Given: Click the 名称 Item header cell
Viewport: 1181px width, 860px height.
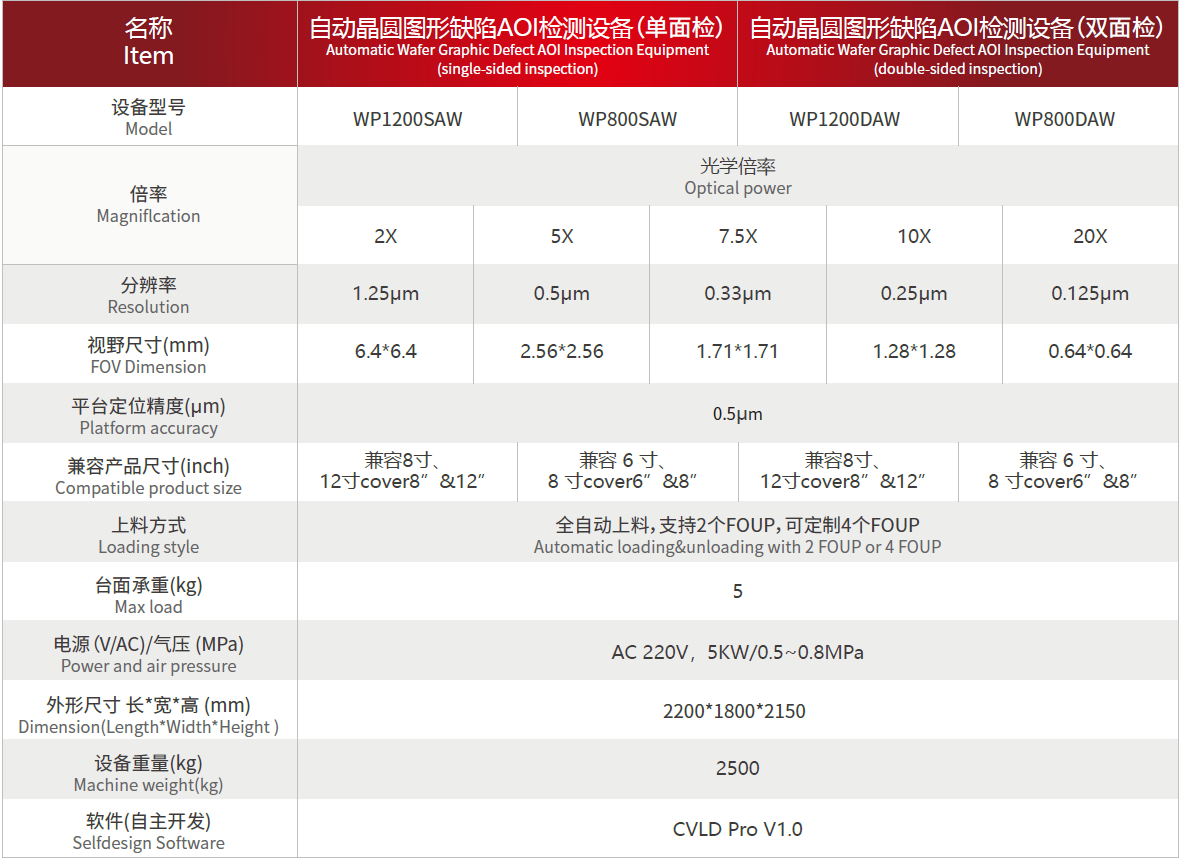Looking at the screenshot, I should point(148,44).
